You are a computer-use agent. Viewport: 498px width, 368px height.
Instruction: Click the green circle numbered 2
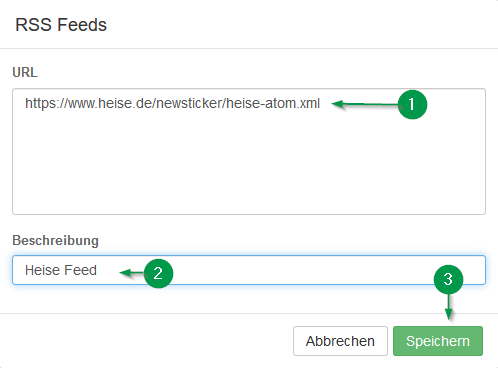coord(158,273)
